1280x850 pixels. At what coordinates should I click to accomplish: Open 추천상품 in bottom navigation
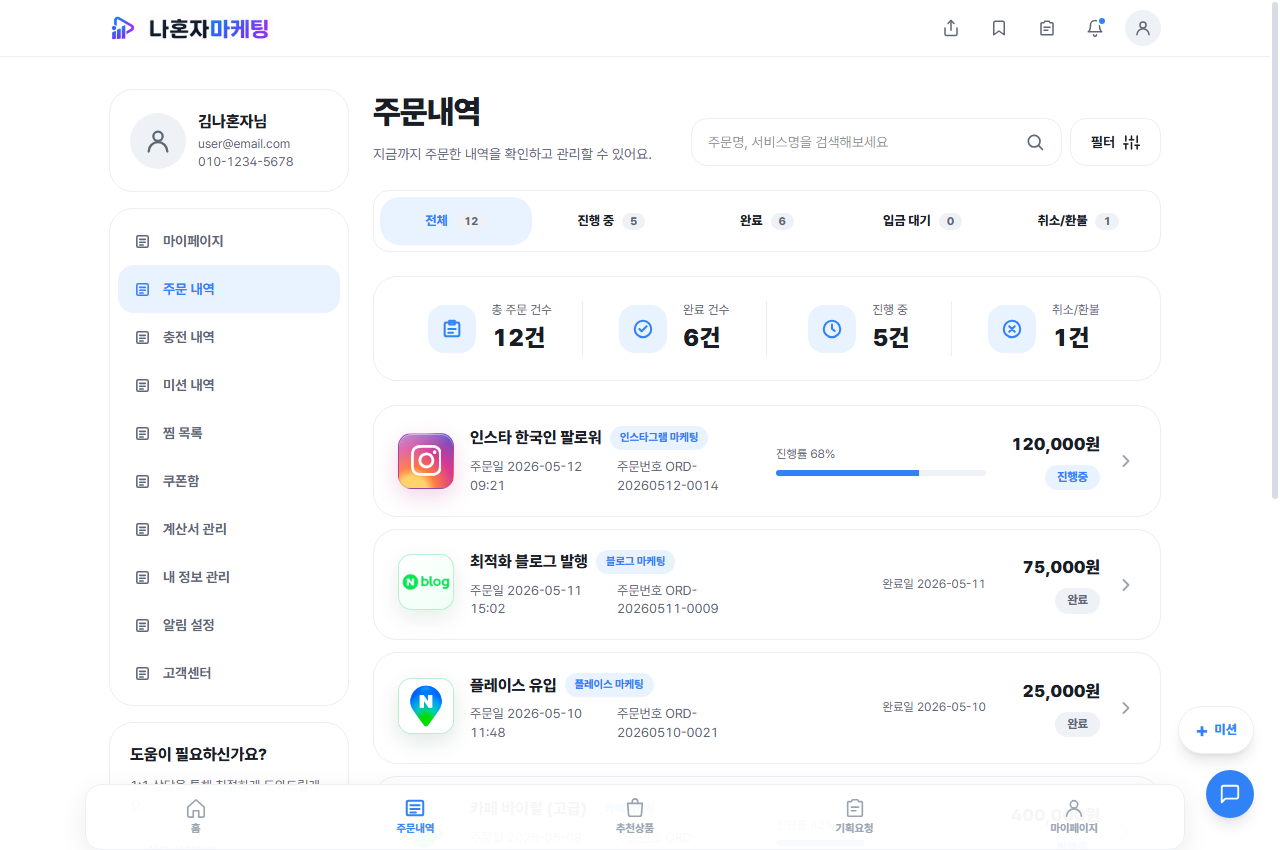[x=635, y=816]
